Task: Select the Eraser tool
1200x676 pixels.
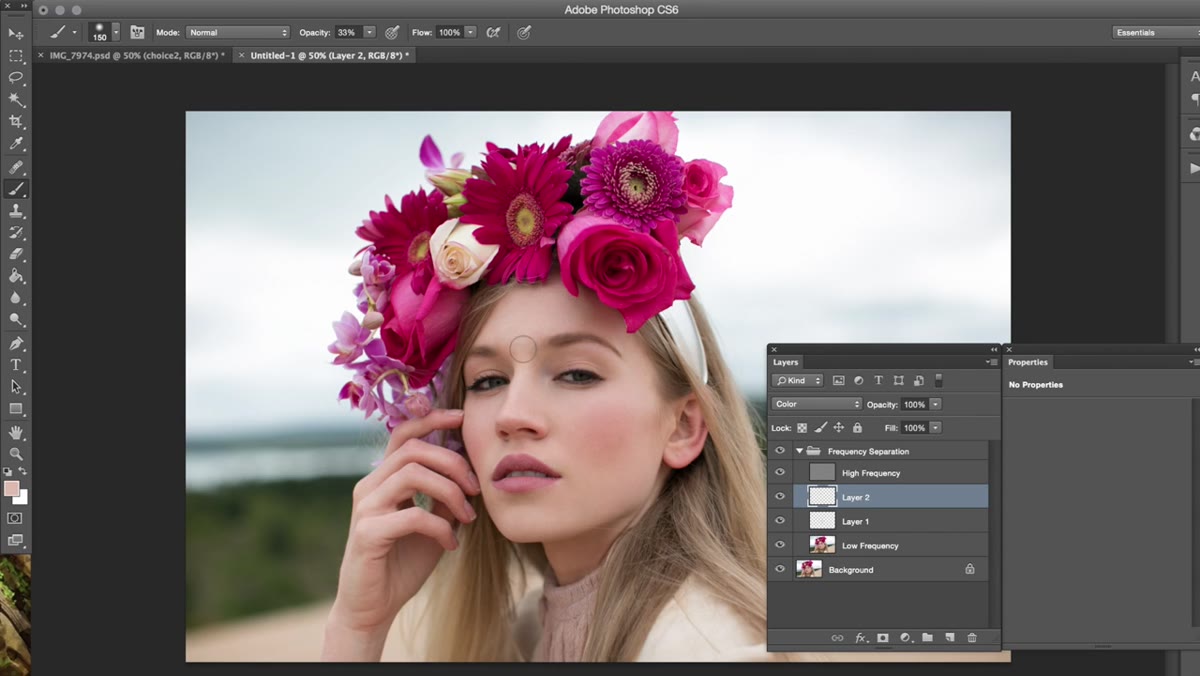Action: [16, 255]
